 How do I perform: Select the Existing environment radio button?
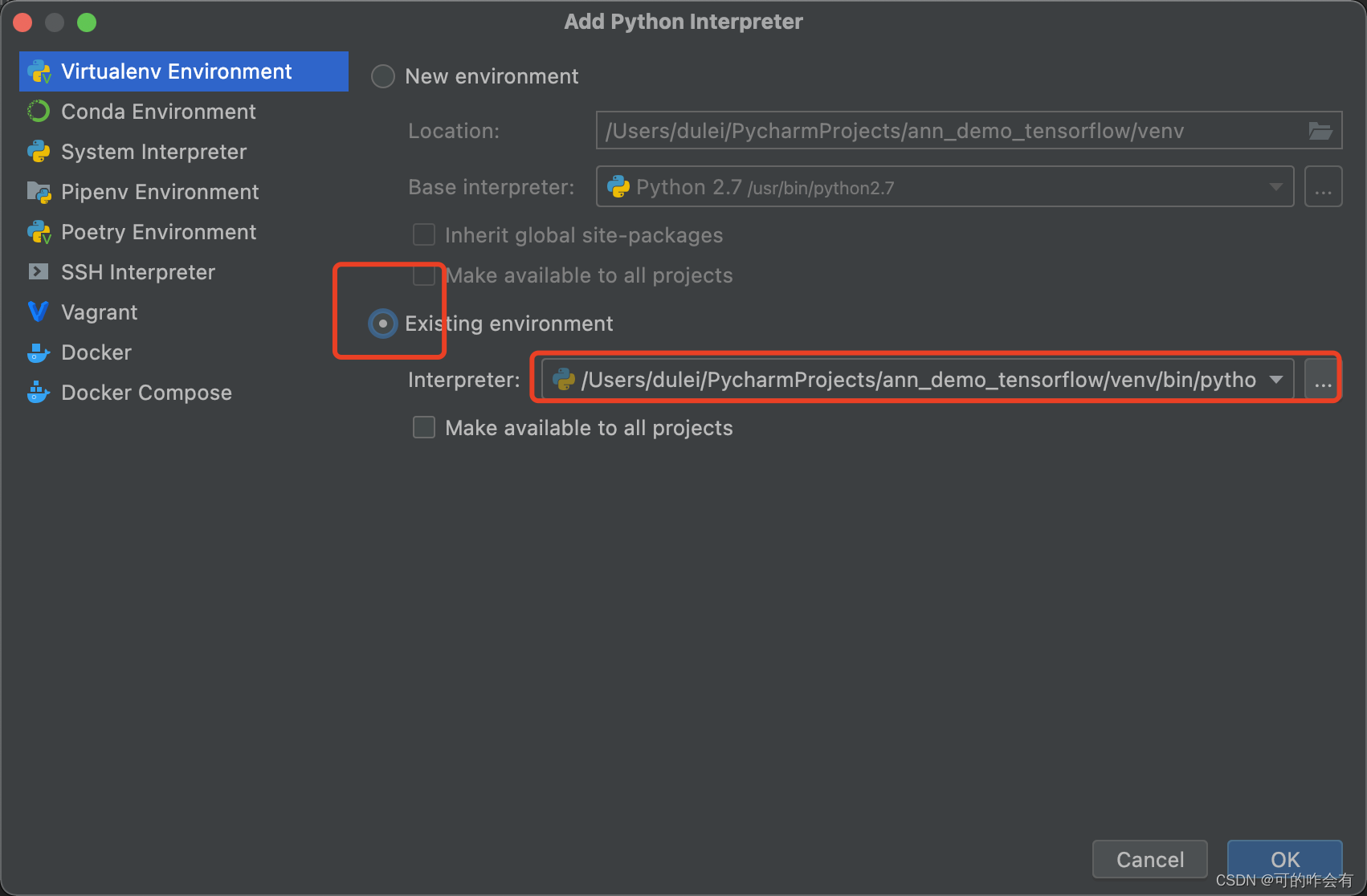click(383, 324)
